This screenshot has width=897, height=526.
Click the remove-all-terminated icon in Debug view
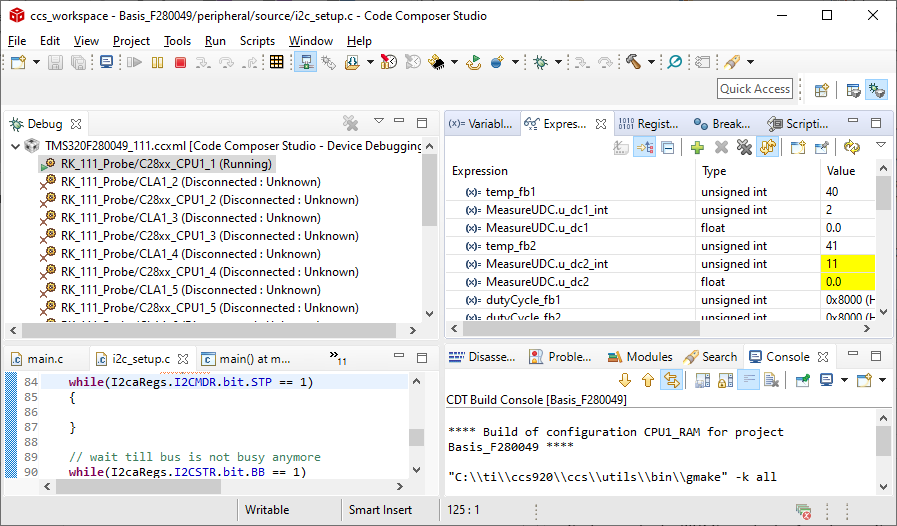[350, 123]
